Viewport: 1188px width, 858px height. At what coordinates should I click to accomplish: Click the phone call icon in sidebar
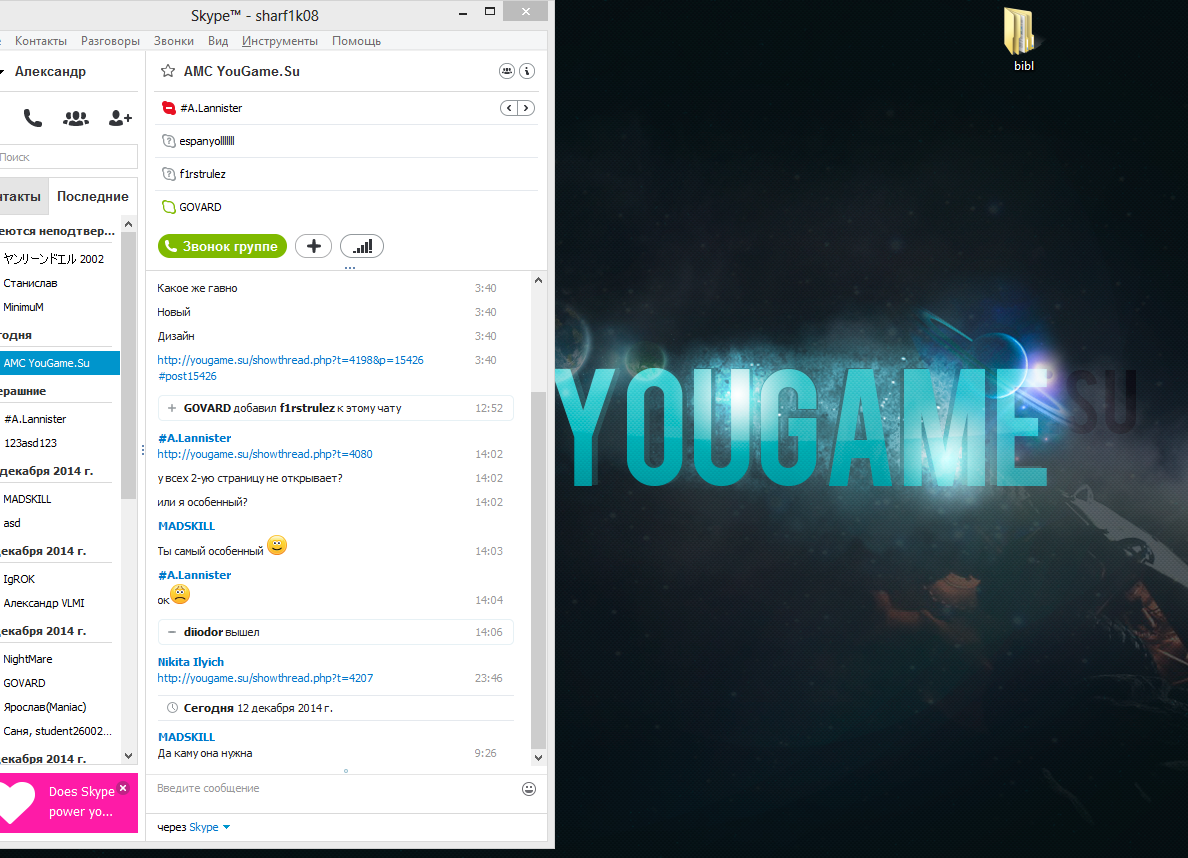click(33, 118)
